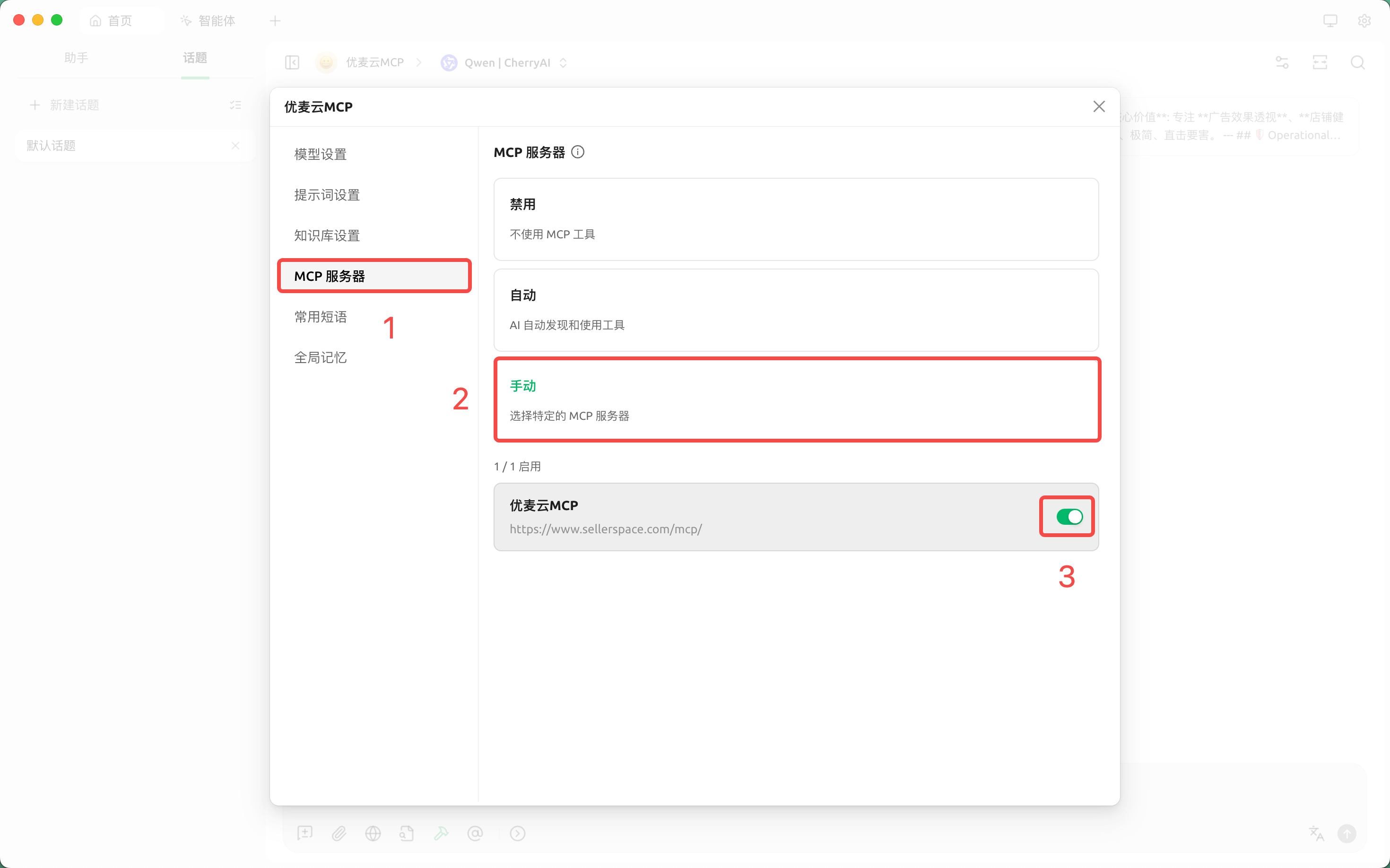Viewport: 1390px width, 868px height.
Task: Select the 禁用 MCP mode option
Action: click(796, 219)
